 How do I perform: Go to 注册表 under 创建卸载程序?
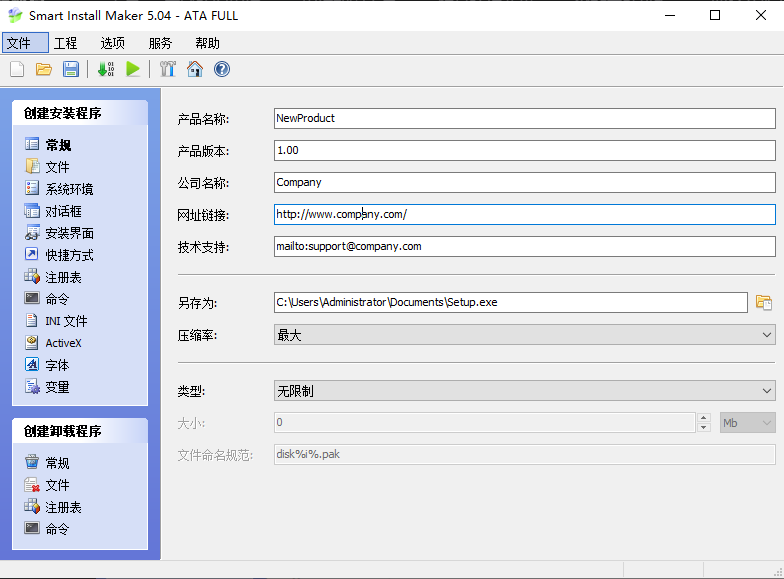(63, 507)
